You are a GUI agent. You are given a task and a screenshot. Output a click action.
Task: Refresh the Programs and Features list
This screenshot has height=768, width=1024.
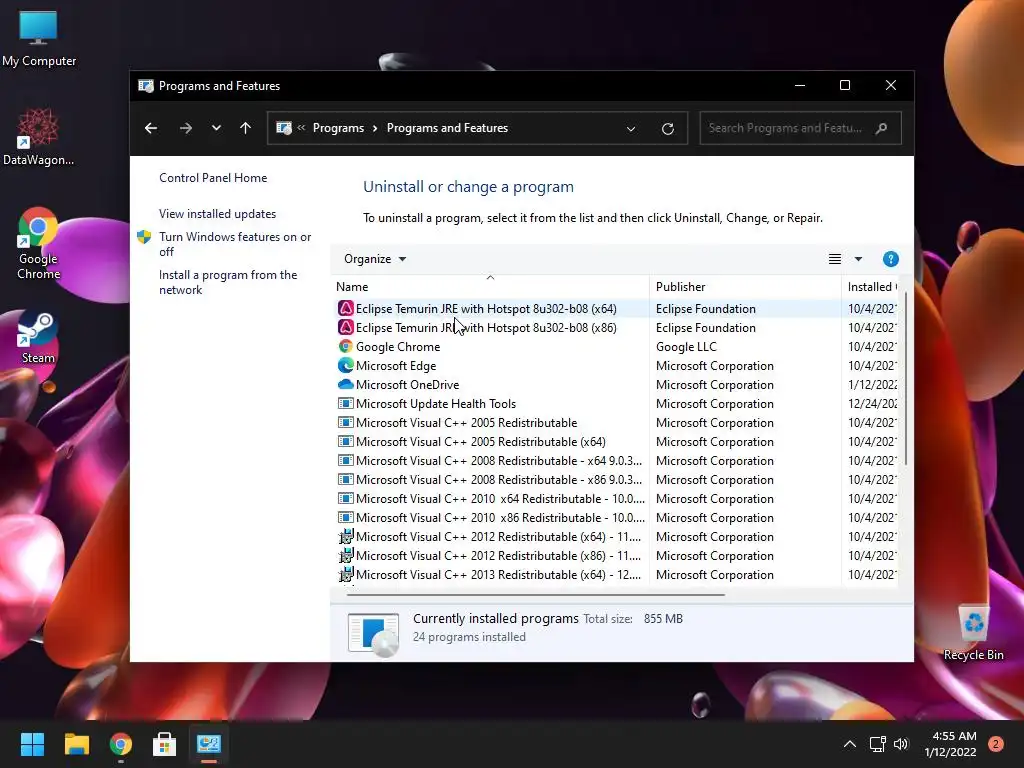[x=667, y=129]
